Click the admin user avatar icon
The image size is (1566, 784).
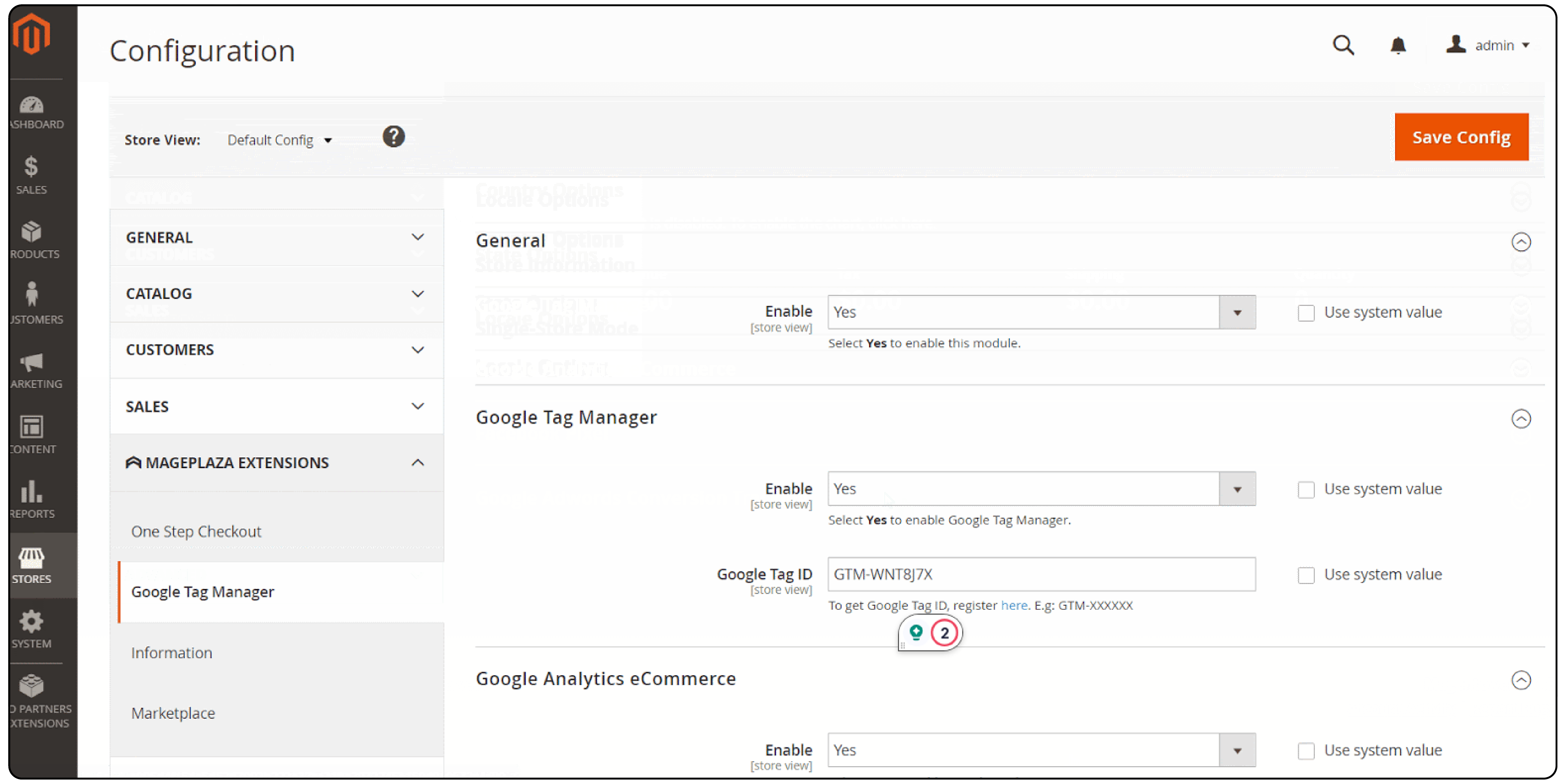click(1456, 44)
